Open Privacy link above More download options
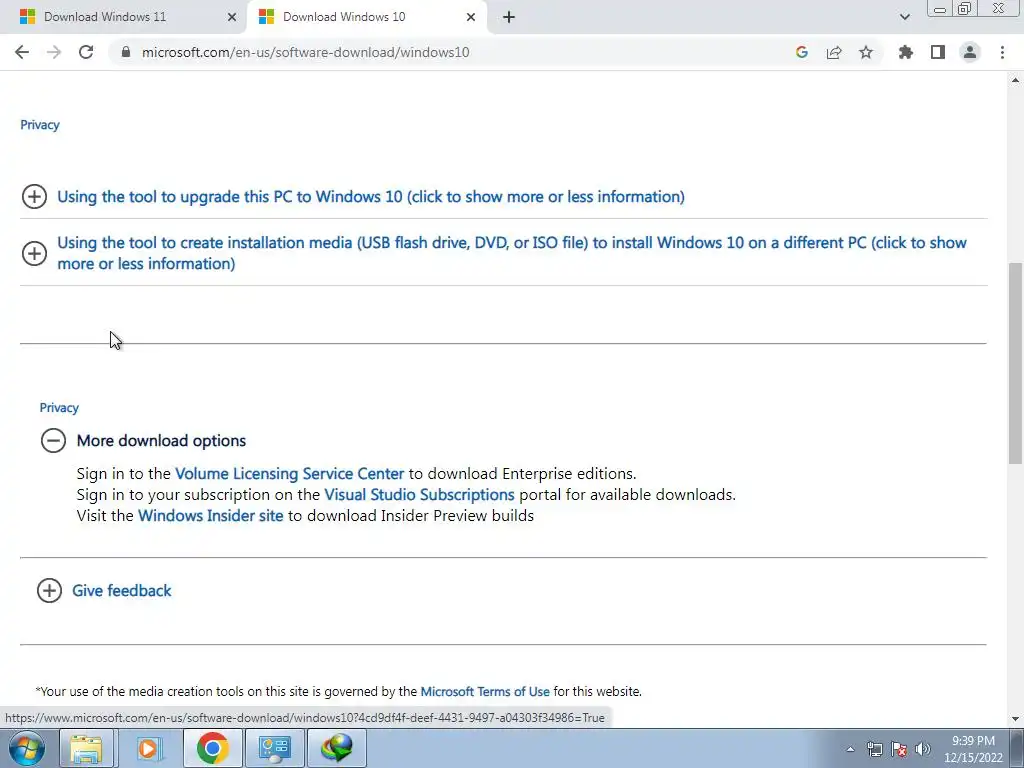1024x768 pixels. [59, 408]
